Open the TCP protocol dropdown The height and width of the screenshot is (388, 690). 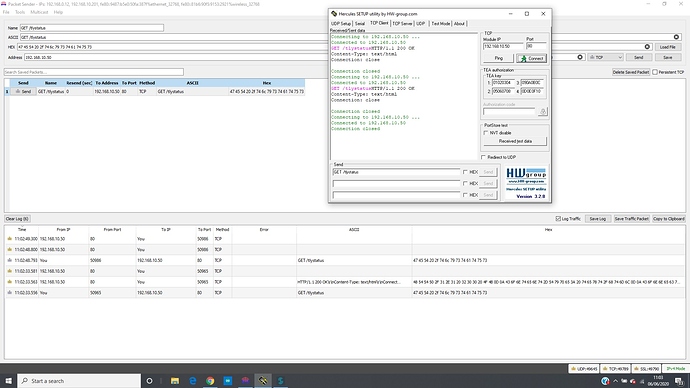[606, 57]
